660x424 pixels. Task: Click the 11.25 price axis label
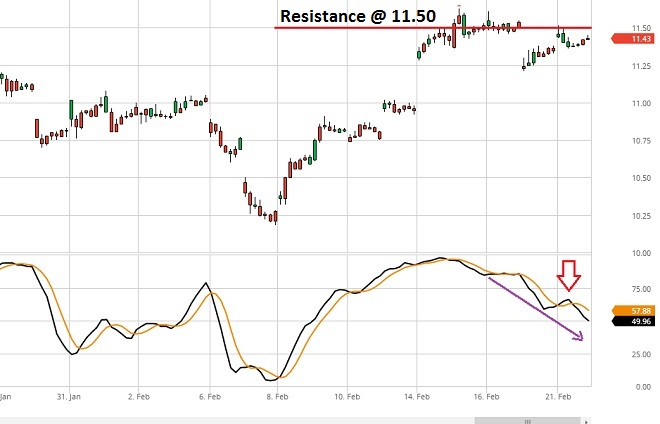point(641,66)
